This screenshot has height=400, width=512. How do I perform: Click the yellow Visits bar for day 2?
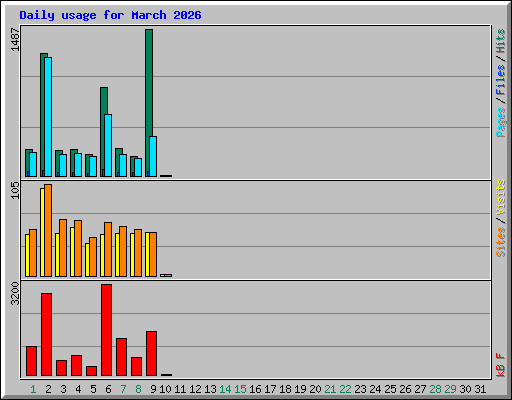42,232
